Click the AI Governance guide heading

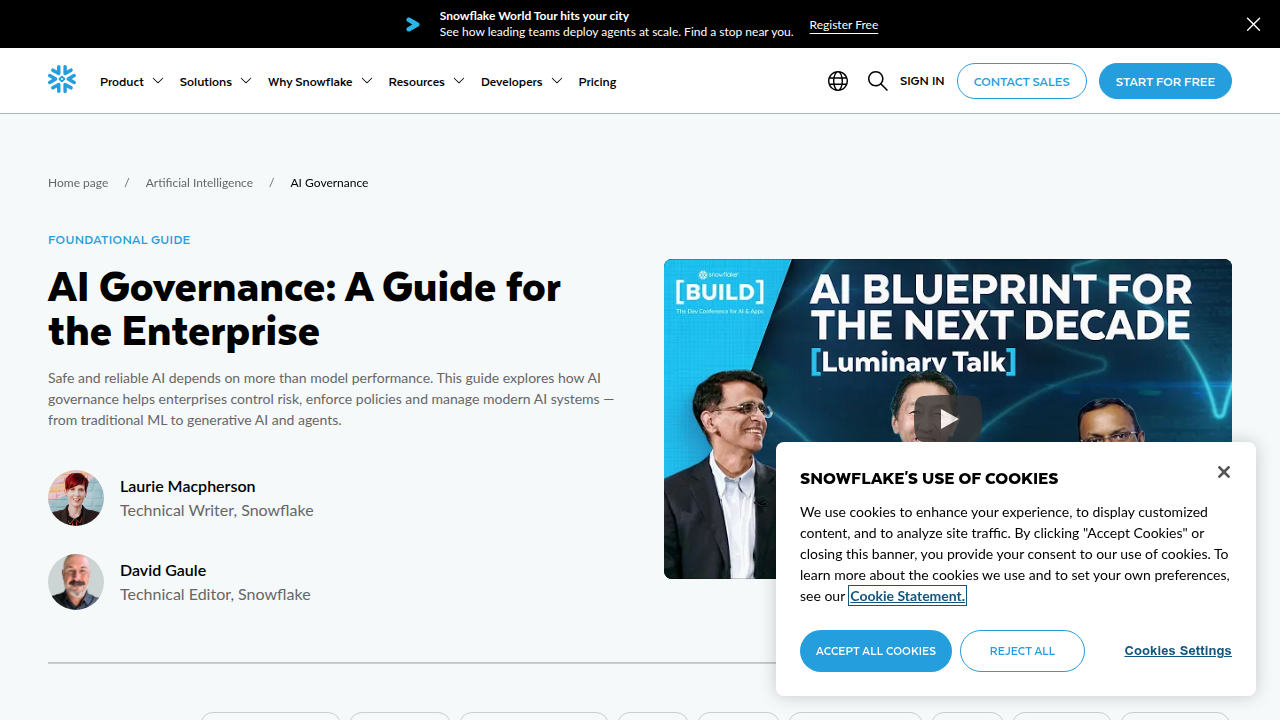click(305, 309)
